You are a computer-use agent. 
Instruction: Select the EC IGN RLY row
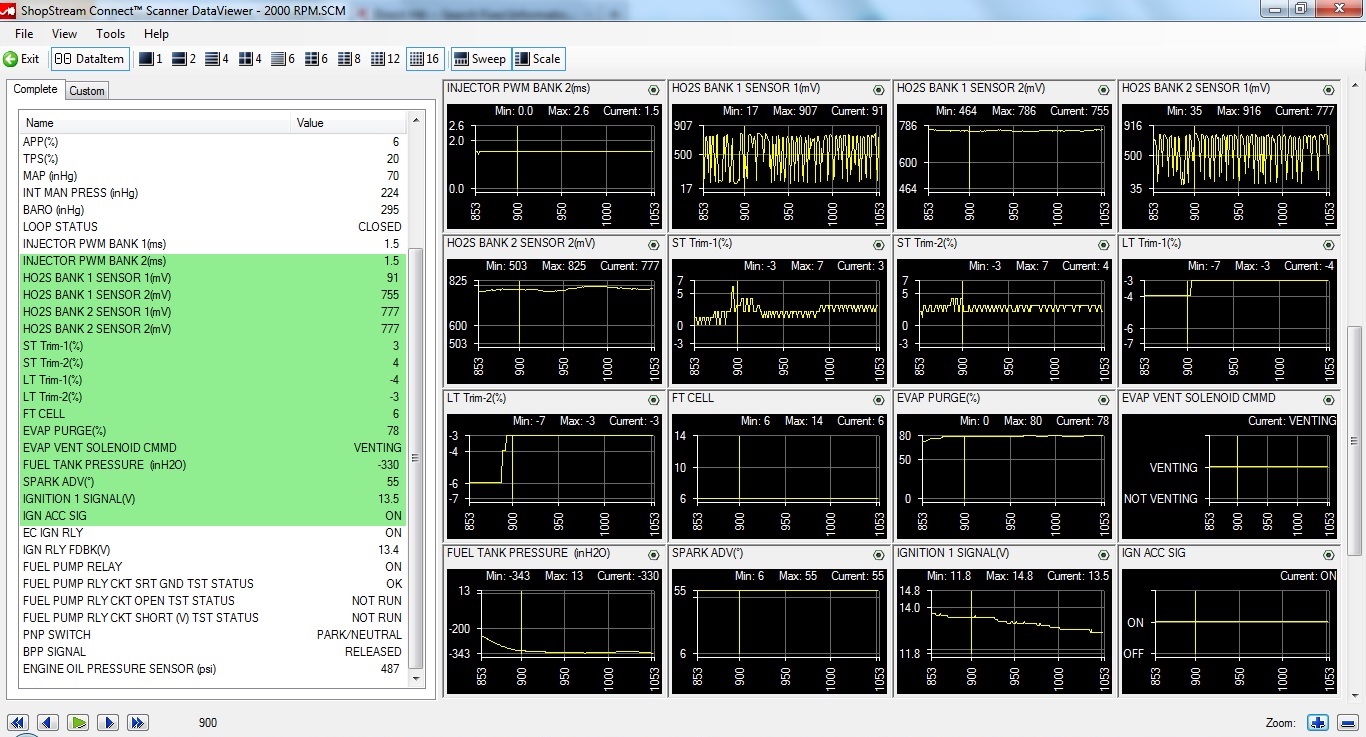point(212,533)
